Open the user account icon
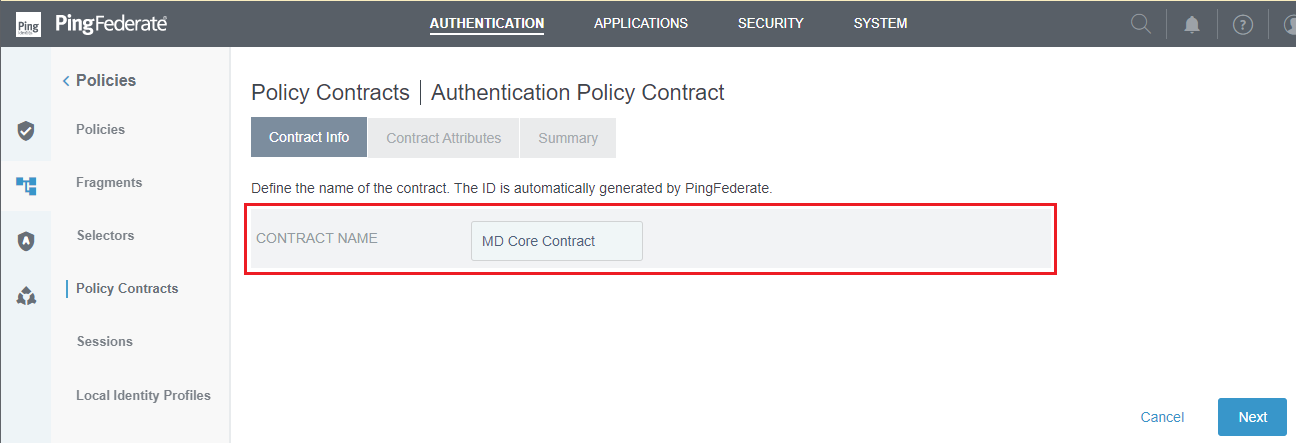The height and width of the screenshot is (443, 1296). tap(1288, 24)
